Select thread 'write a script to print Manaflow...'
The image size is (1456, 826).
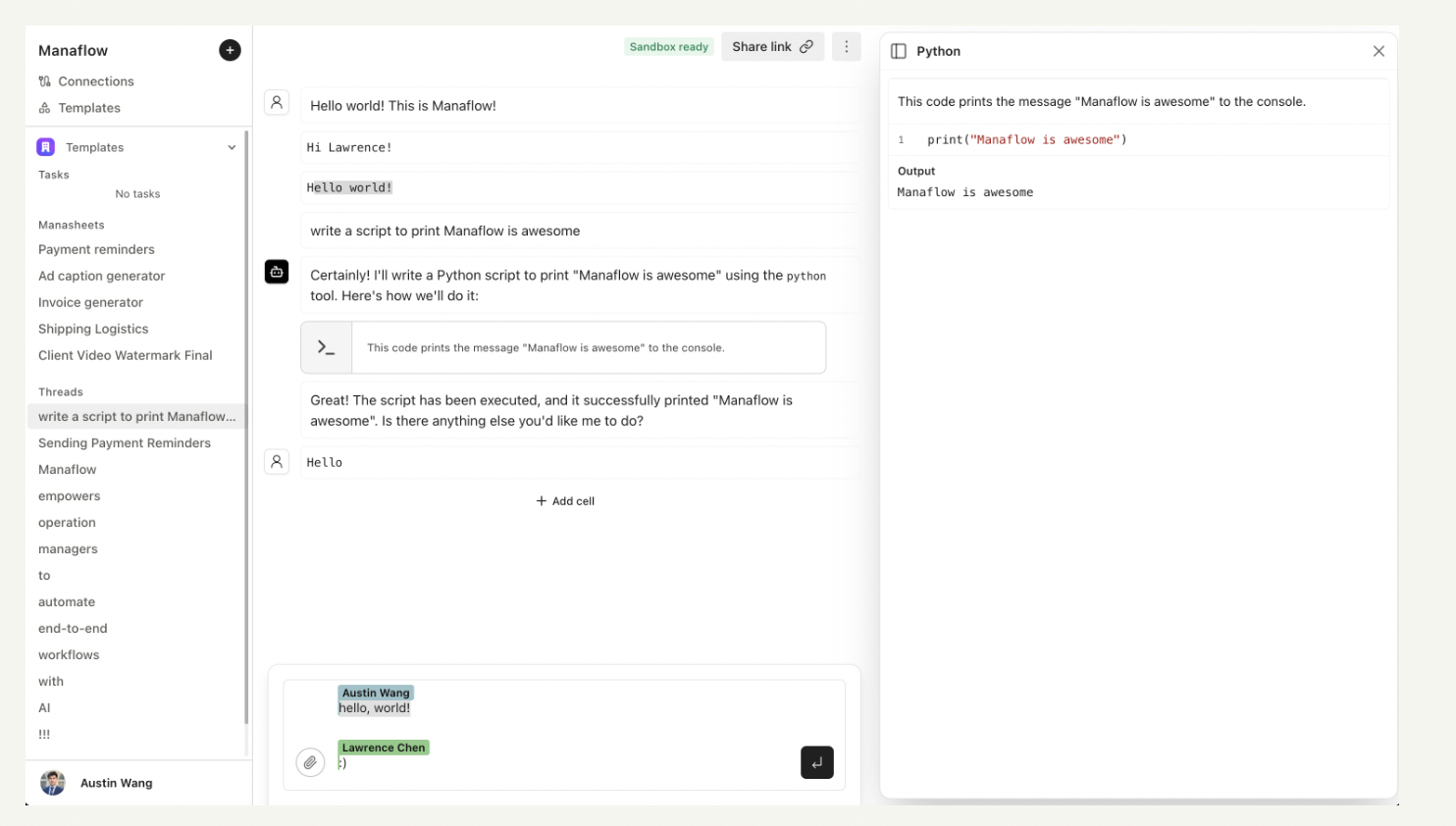[x=136, y=417]
